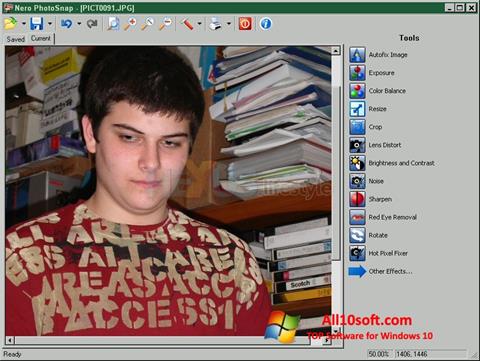Expand the dropdown arrow beside save icon
Image resolution: width=480 pixels, height=361 pixels.
click(50, 24)
